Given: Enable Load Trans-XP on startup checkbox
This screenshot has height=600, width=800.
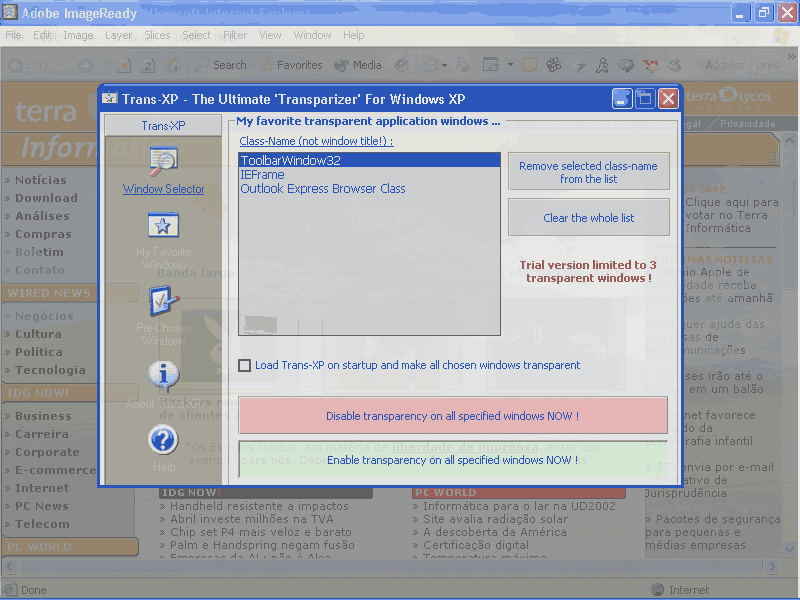Looking at the screenshot, I should (x=245, y=366).
